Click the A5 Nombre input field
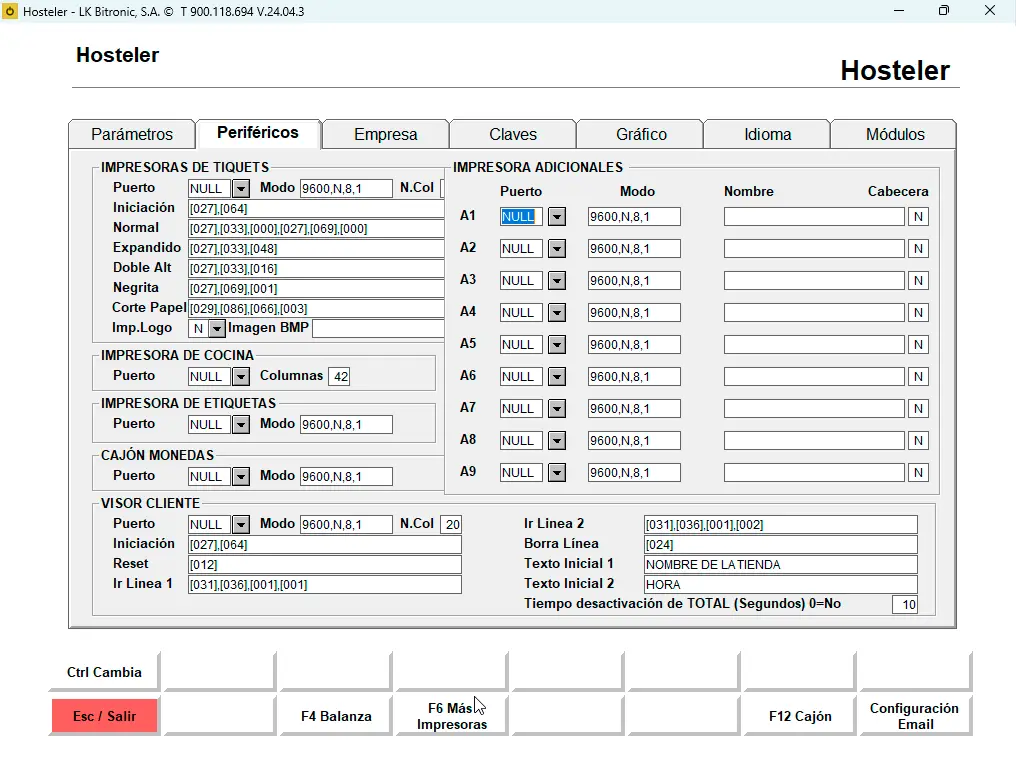The width and height of the screenshot is (1016, 783). (814, 345)
